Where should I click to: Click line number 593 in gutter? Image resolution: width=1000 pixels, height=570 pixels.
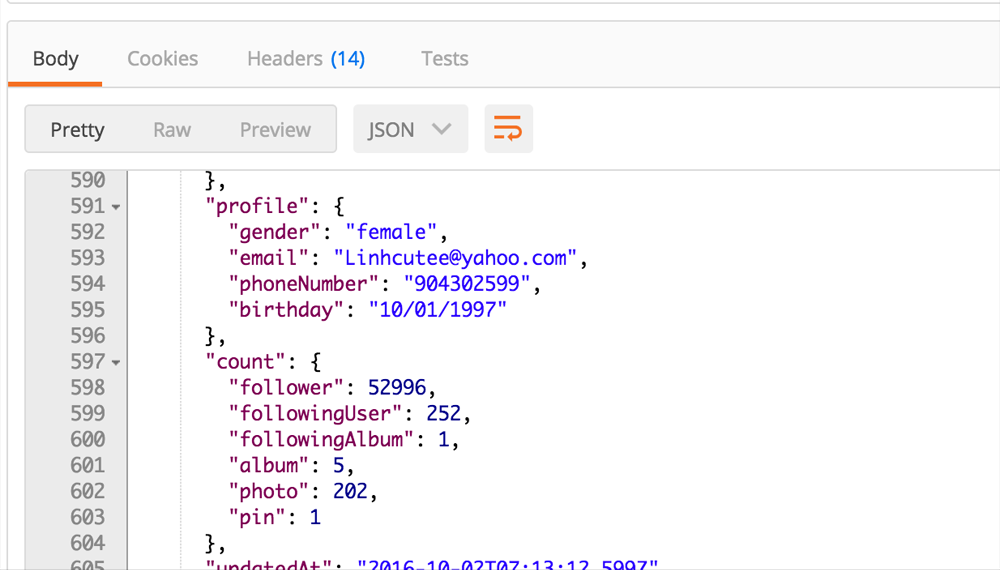(x=87, y=258)
